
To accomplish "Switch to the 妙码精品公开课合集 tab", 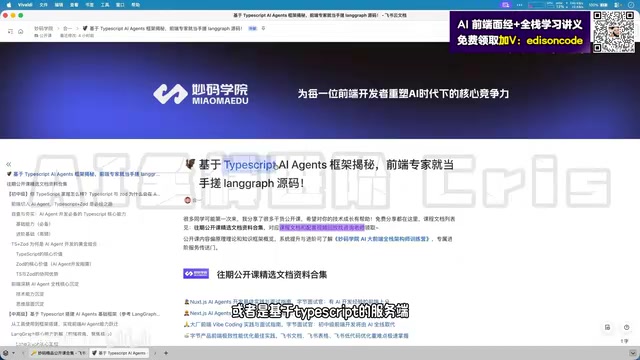I will [58, 353].
